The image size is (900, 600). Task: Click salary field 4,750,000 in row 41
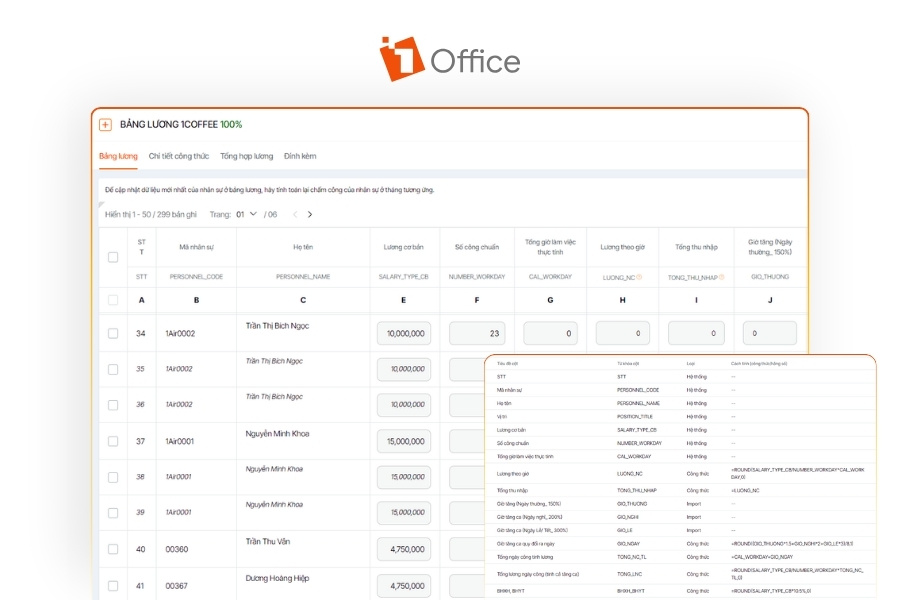pos(404,586)
